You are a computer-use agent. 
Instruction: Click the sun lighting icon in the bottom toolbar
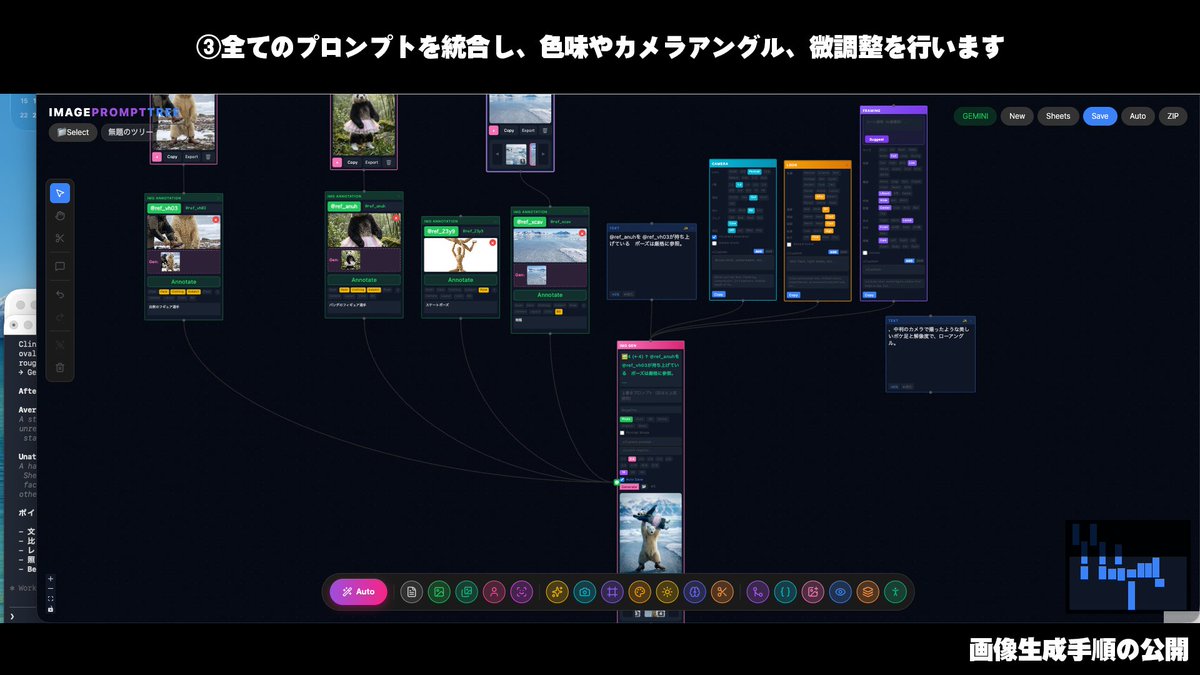[x=667, y=592]
